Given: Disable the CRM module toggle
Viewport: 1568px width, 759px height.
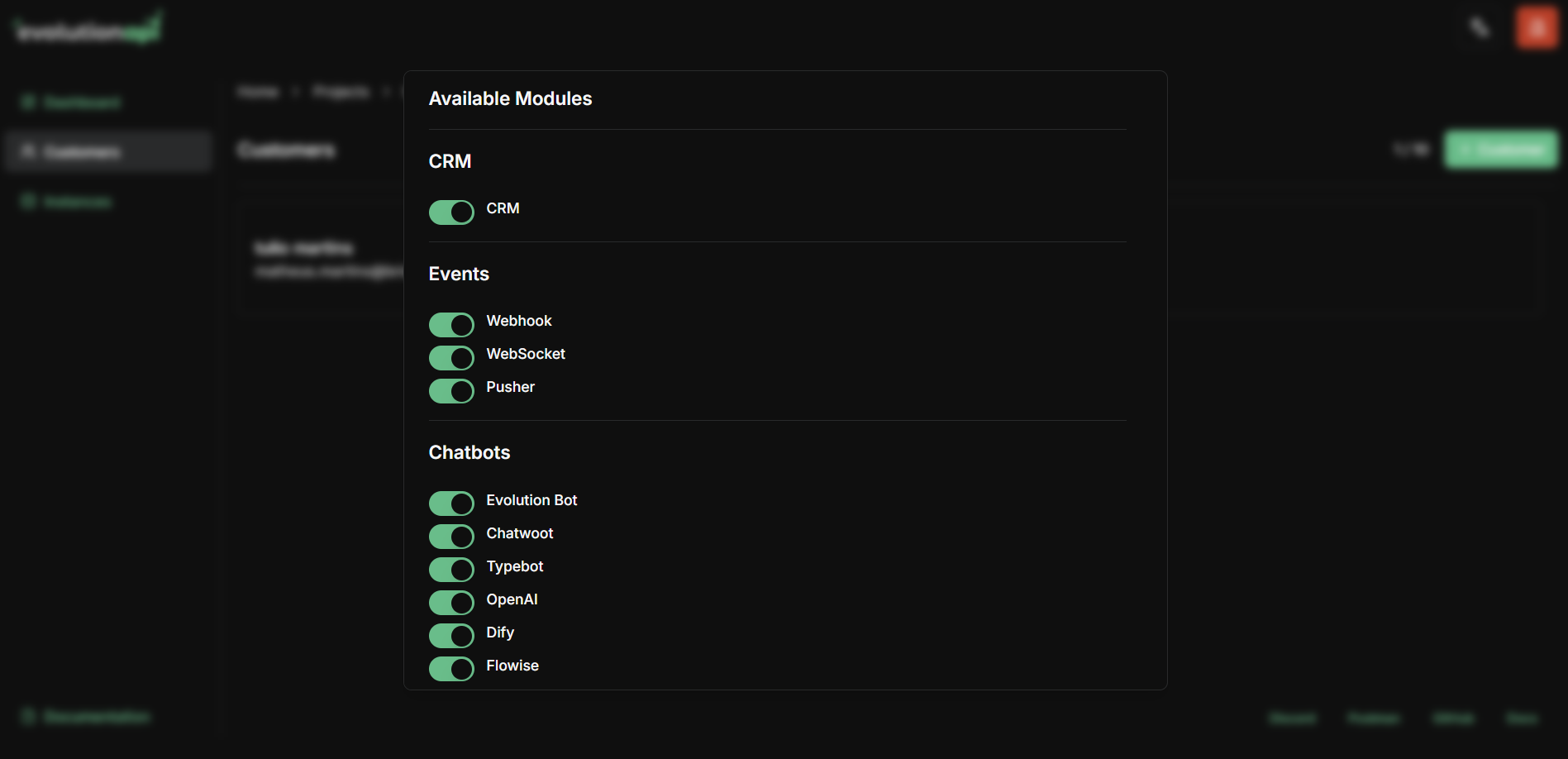Looking at the screenshot, I should (x=451, y=212).
